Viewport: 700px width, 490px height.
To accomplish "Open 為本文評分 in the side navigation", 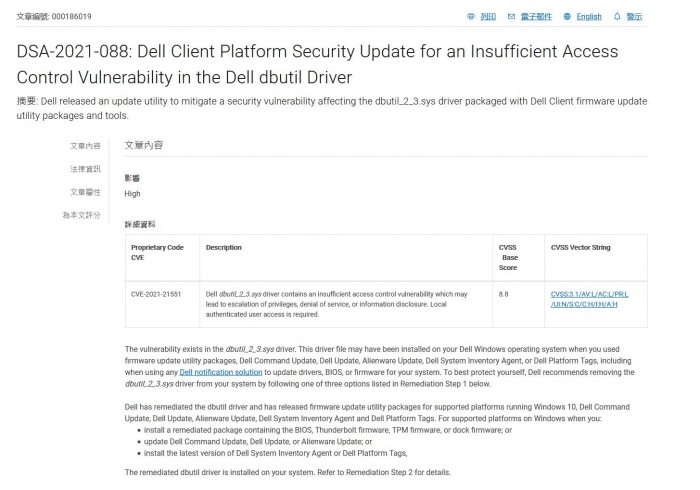I will point(81,215).
